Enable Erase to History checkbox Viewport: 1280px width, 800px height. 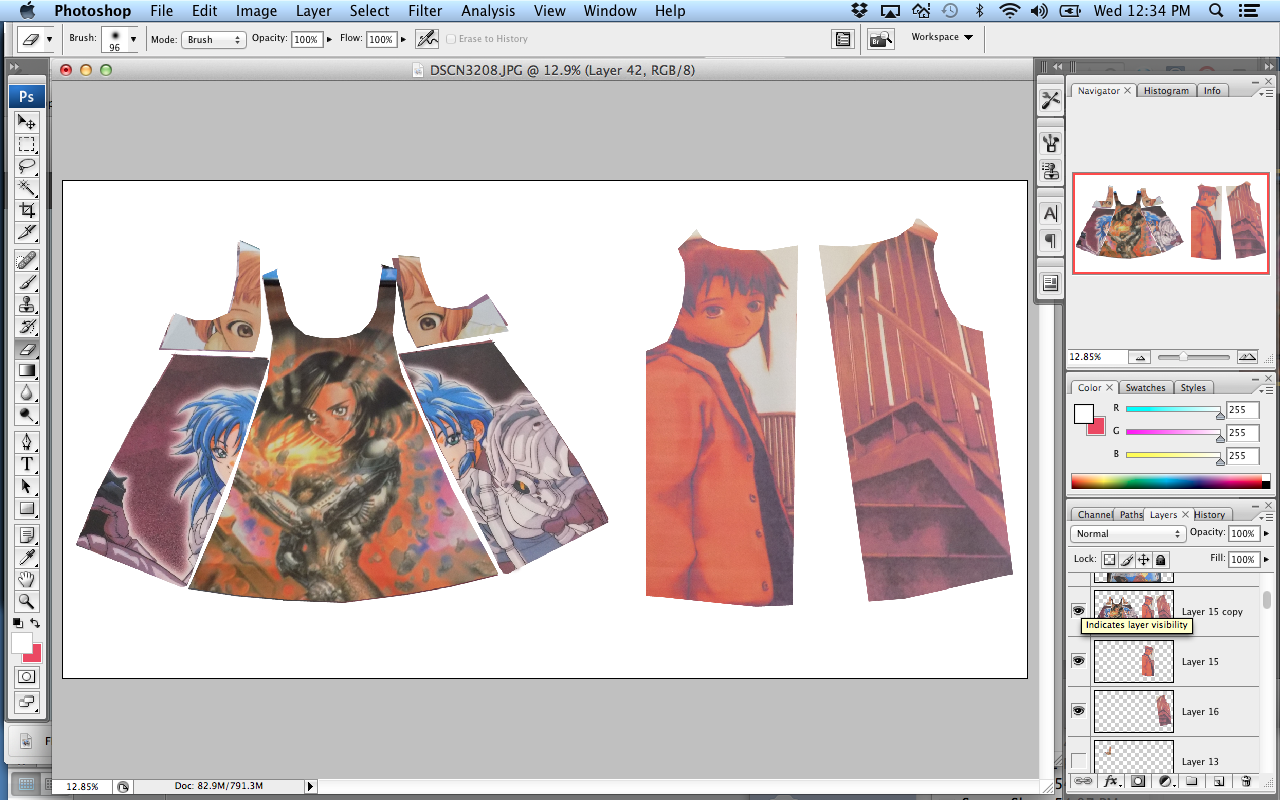point(451,39)
